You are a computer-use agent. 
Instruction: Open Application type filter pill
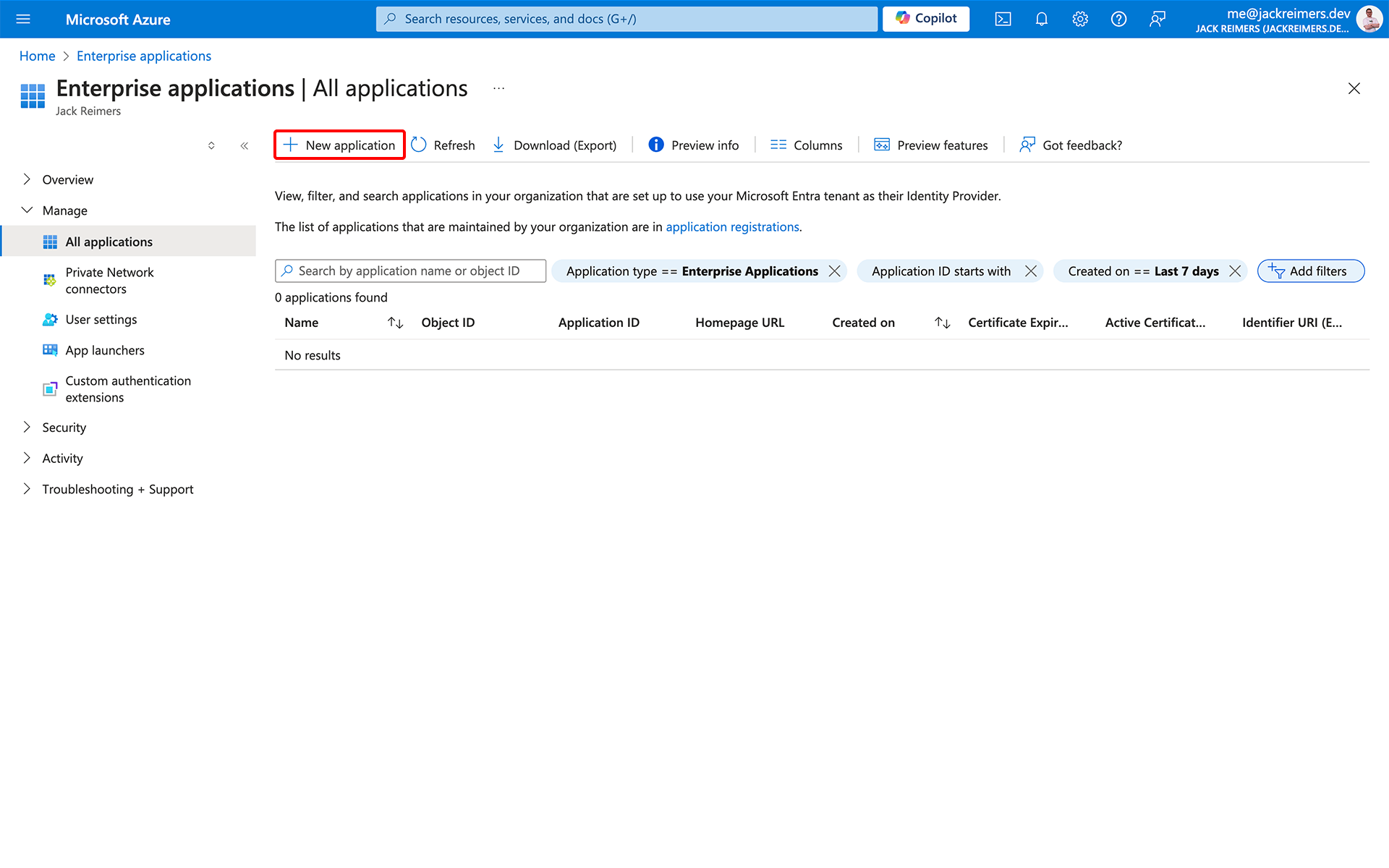tap(692, 271)
